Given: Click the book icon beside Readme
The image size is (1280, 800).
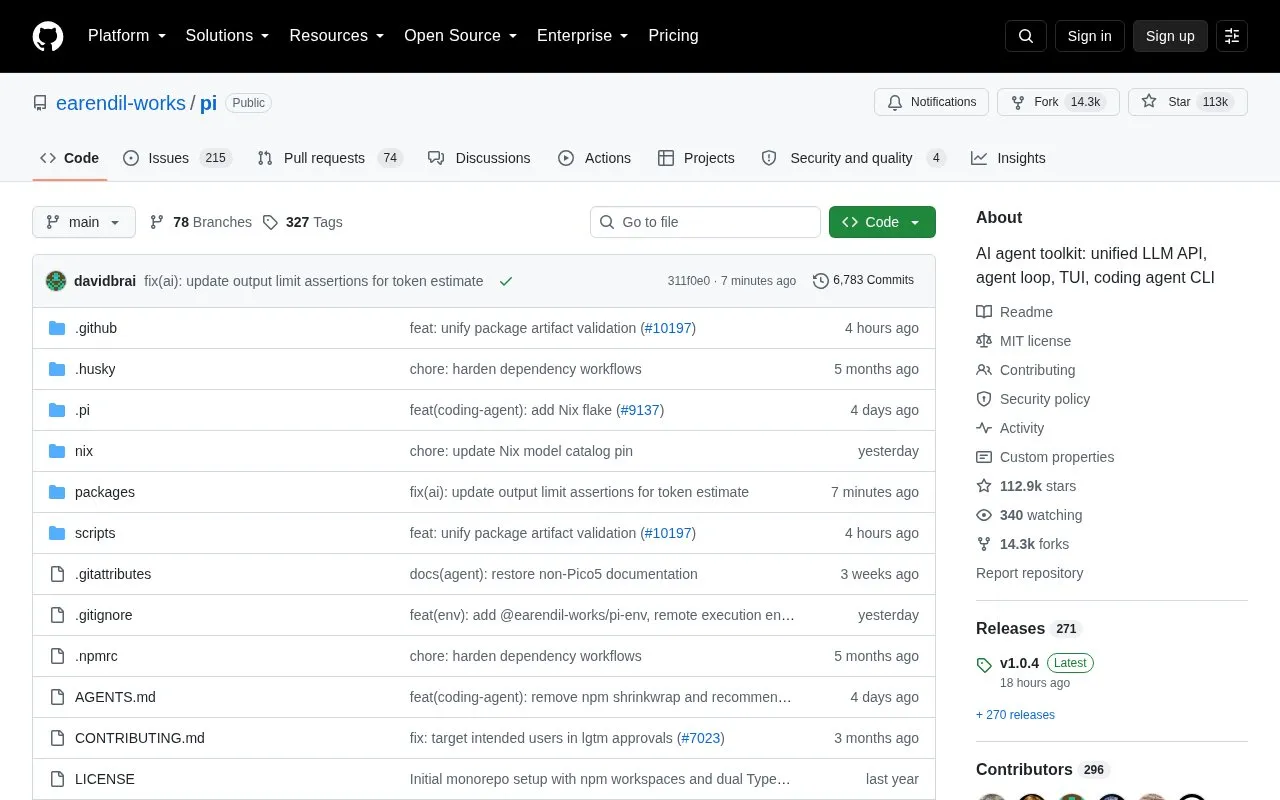Looking at the screenshot, I should point(984,312).
